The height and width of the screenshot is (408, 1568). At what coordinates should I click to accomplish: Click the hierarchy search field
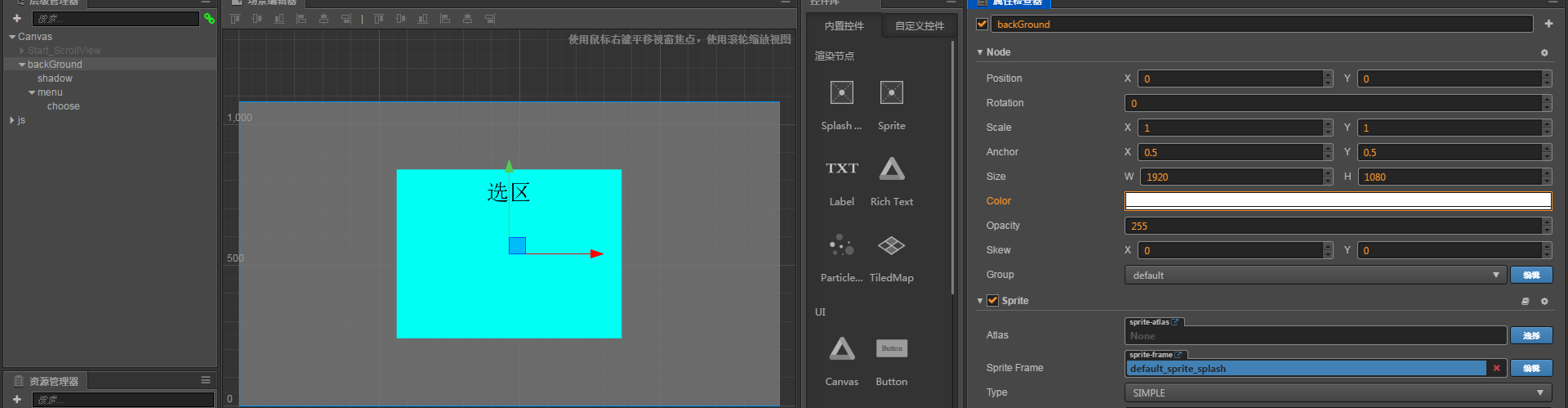(x=115, y=18)
